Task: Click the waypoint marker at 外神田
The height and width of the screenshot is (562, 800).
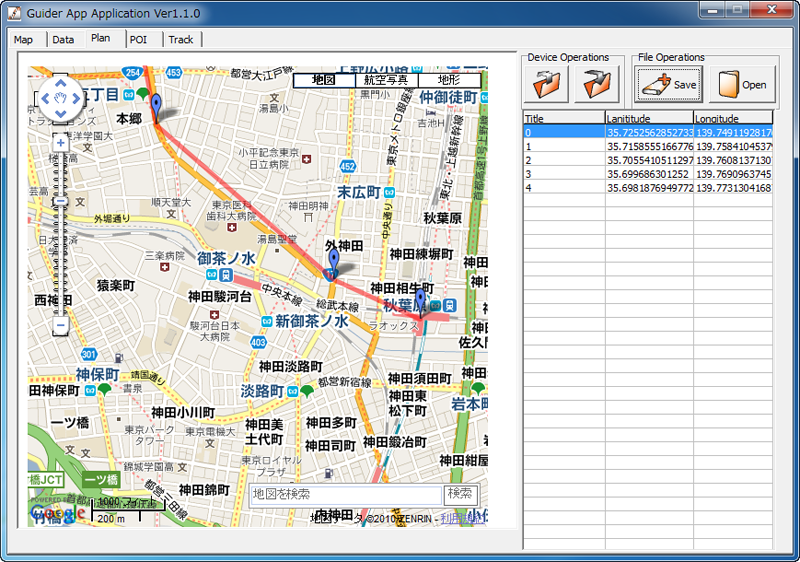Action: 334,260
